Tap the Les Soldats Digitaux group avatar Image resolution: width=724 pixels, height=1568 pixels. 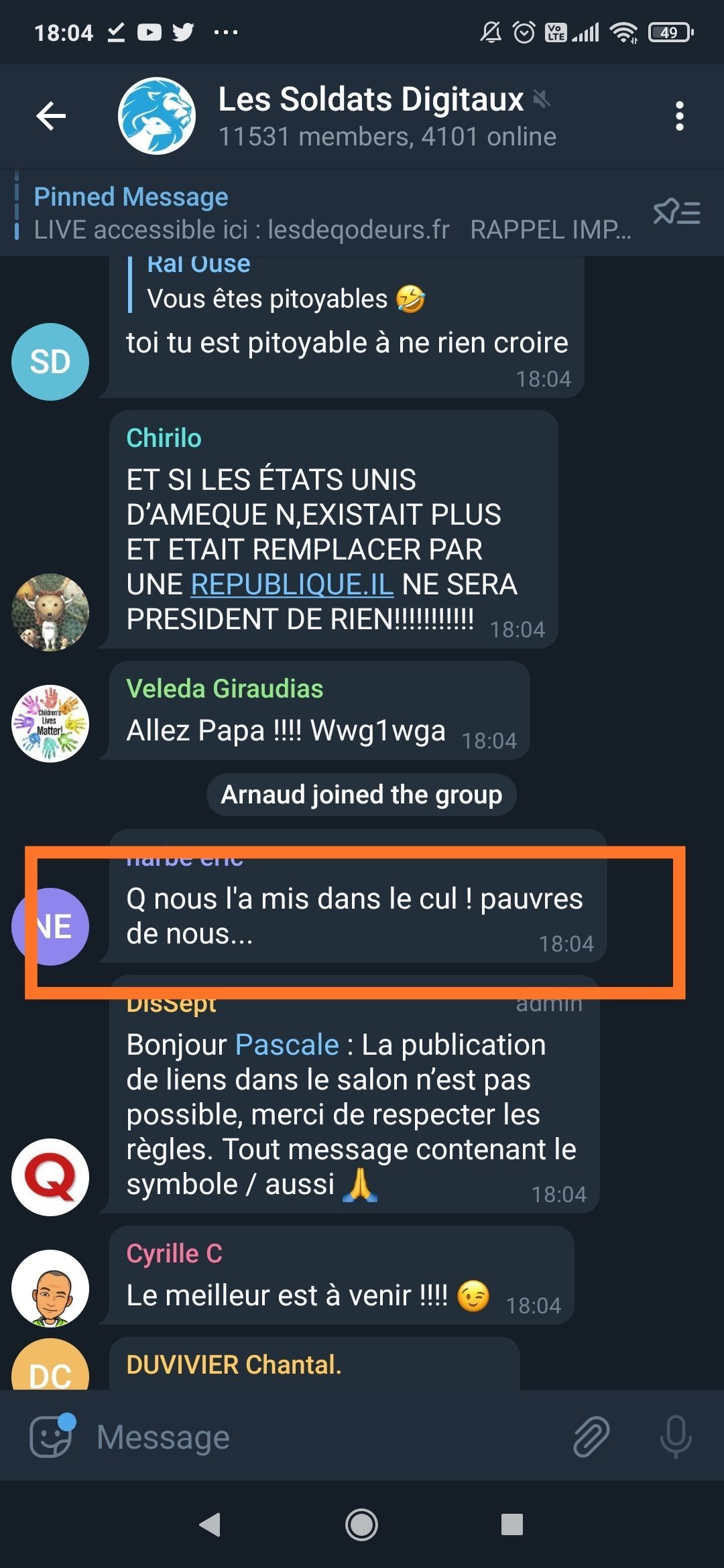tap(157, 116)
